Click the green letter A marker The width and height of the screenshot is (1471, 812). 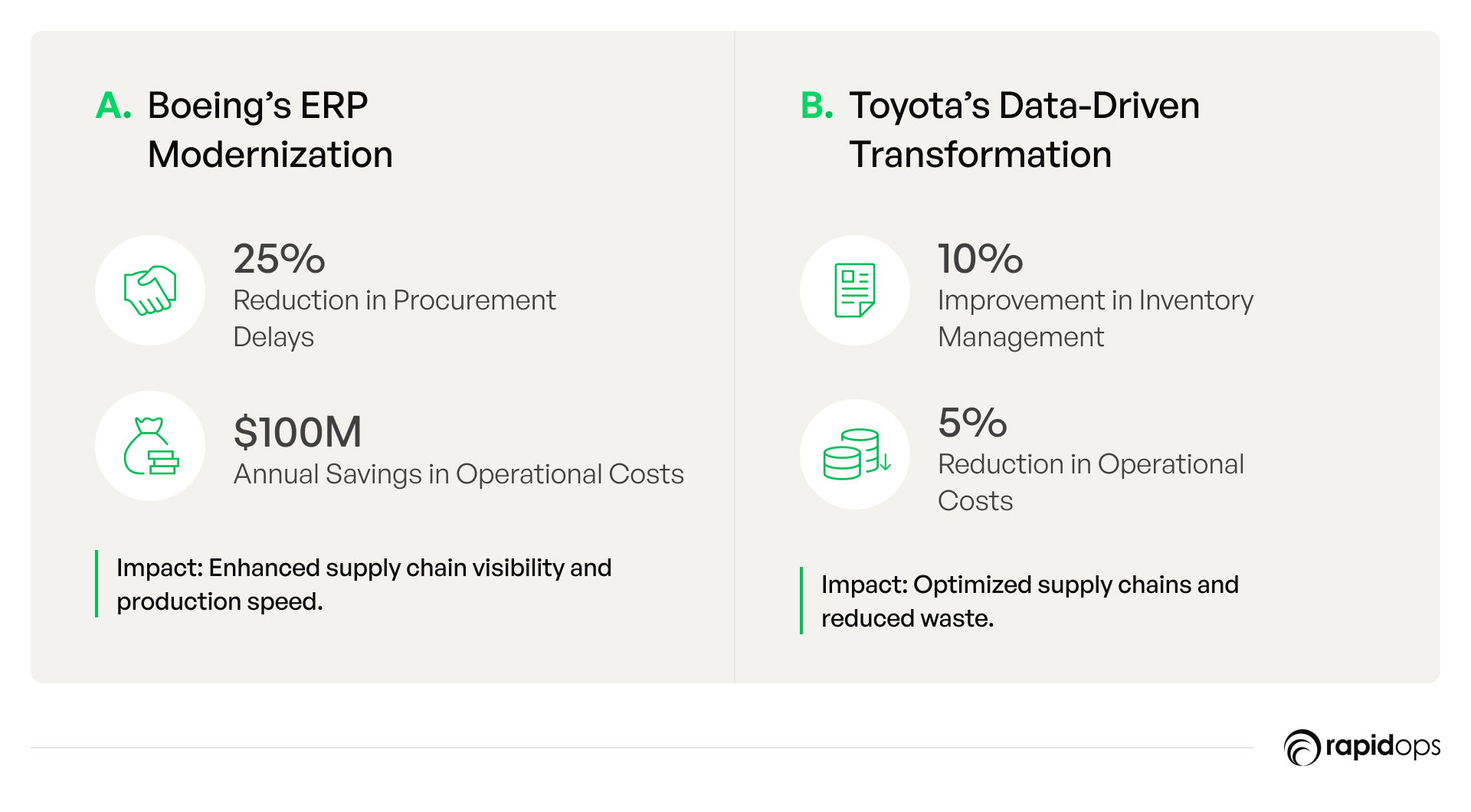113,105
